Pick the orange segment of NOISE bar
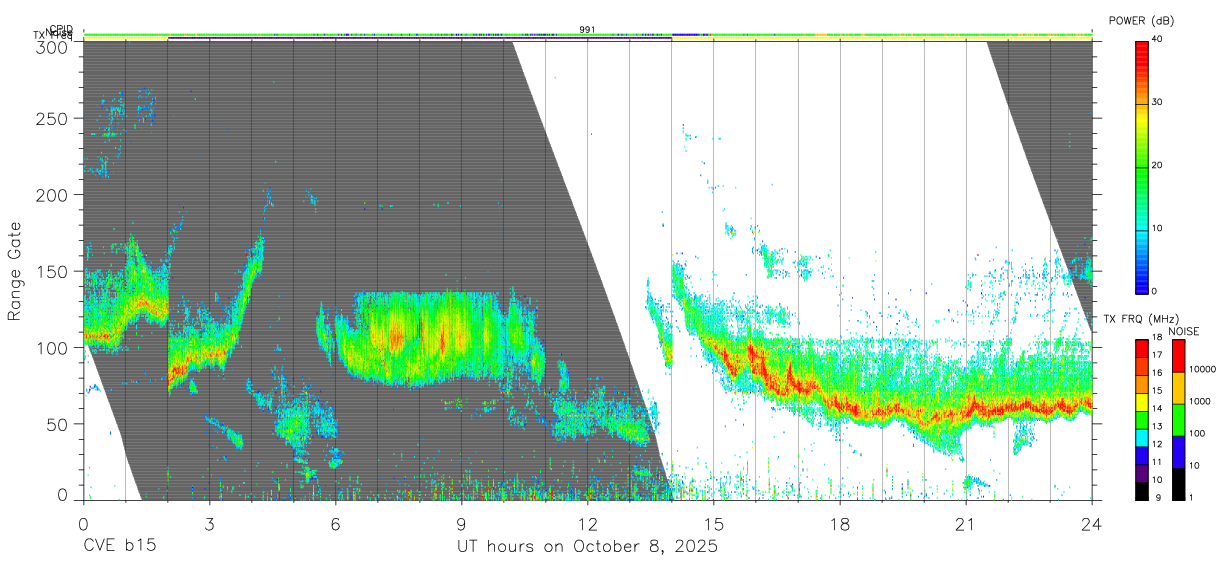 (x=1177, y=387)
